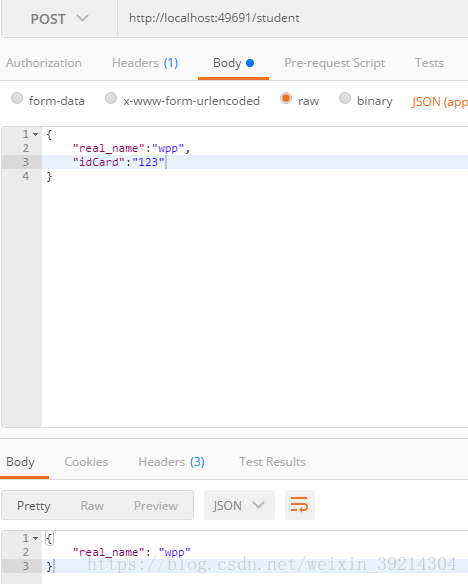Switch response view to Raw
The height and width of the screenshot is (584, 468).
pyautogui.click(x=92, y=505)
